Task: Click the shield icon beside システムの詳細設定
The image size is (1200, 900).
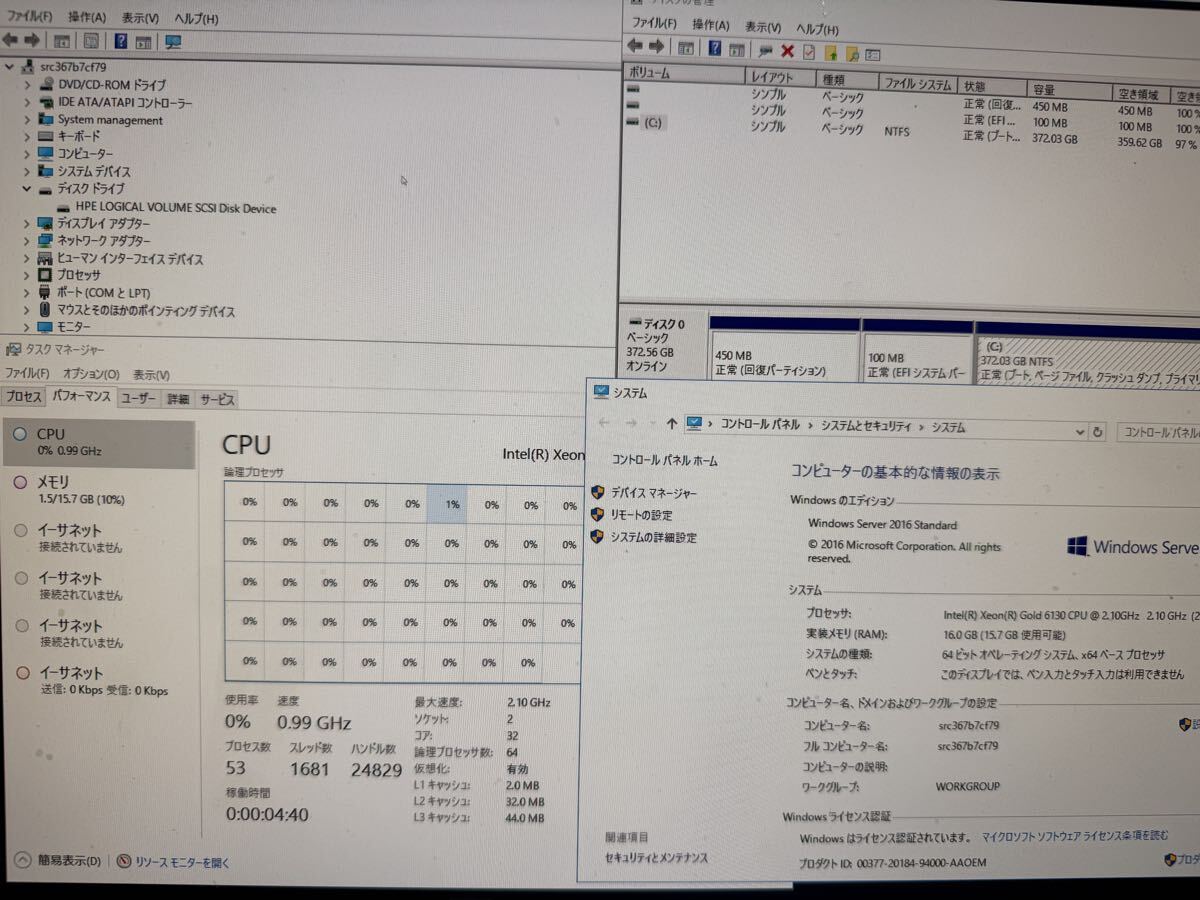Action: click(598, 537)
